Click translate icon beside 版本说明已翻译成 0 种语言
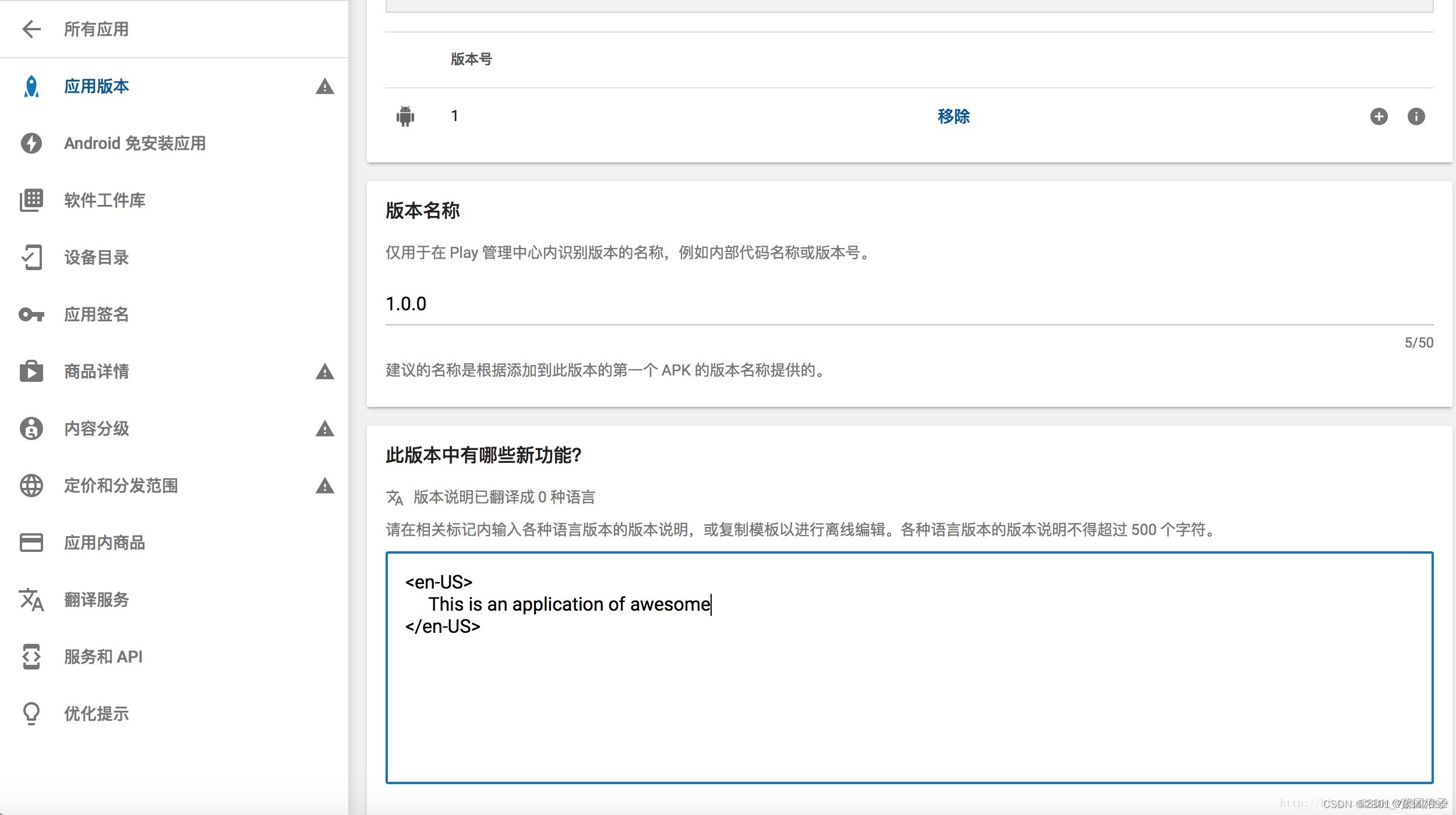 [x=395, y=498]
